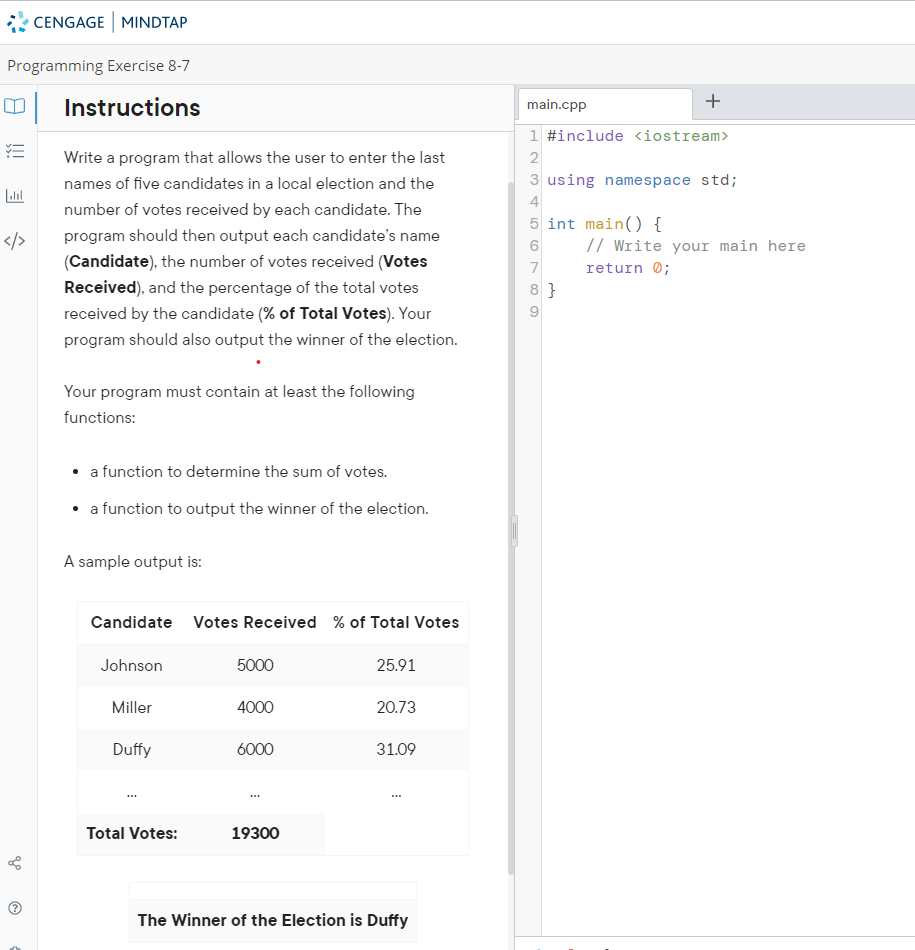Open the code brackets icon in sidebar
The image size is (915, 950).
click(x=15, y=241)
